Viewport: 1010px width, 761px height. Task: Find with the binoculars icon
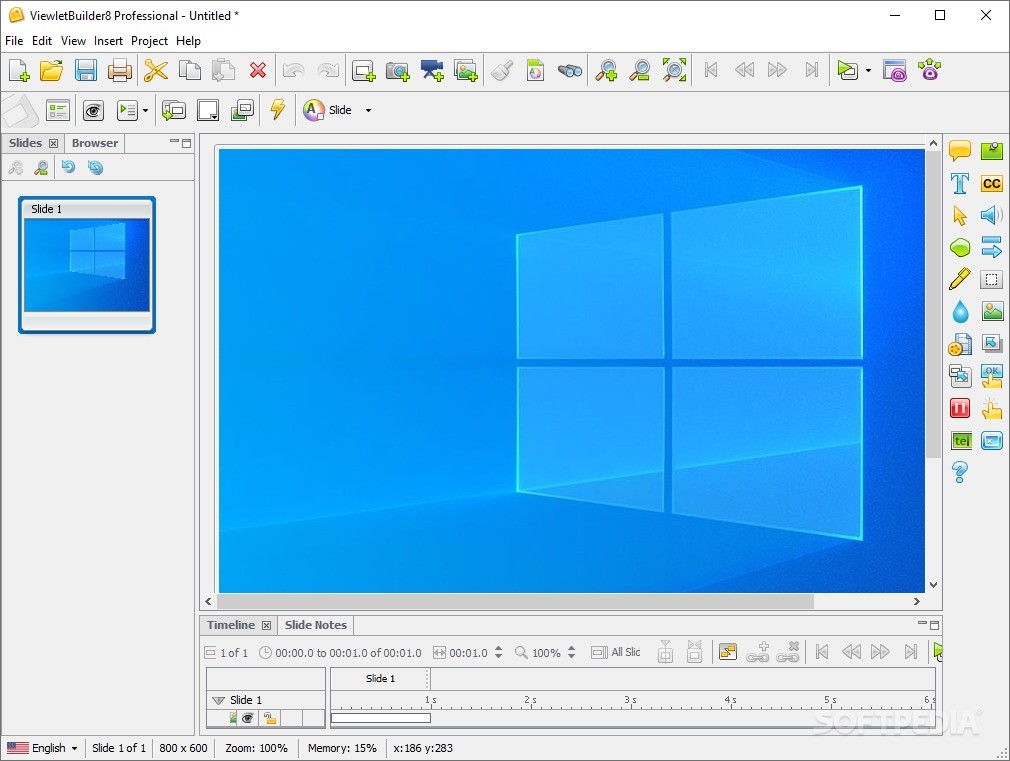coord(569,70)
